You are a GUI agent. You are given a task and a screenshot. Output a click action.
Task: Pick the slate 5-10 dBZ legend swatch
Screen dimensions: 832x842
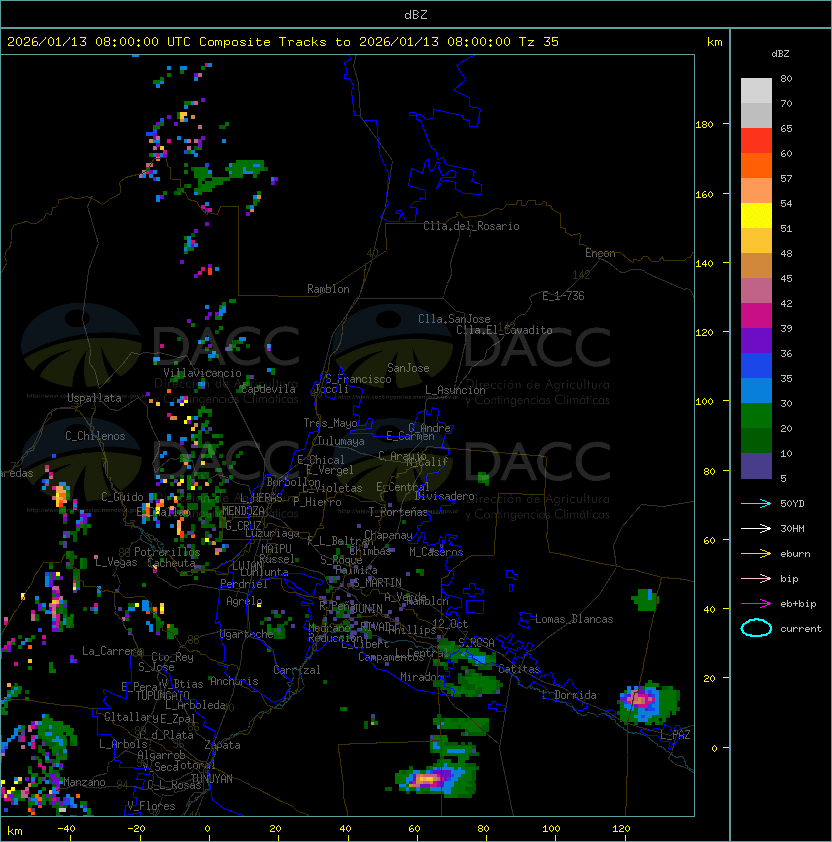click(756, 466)
